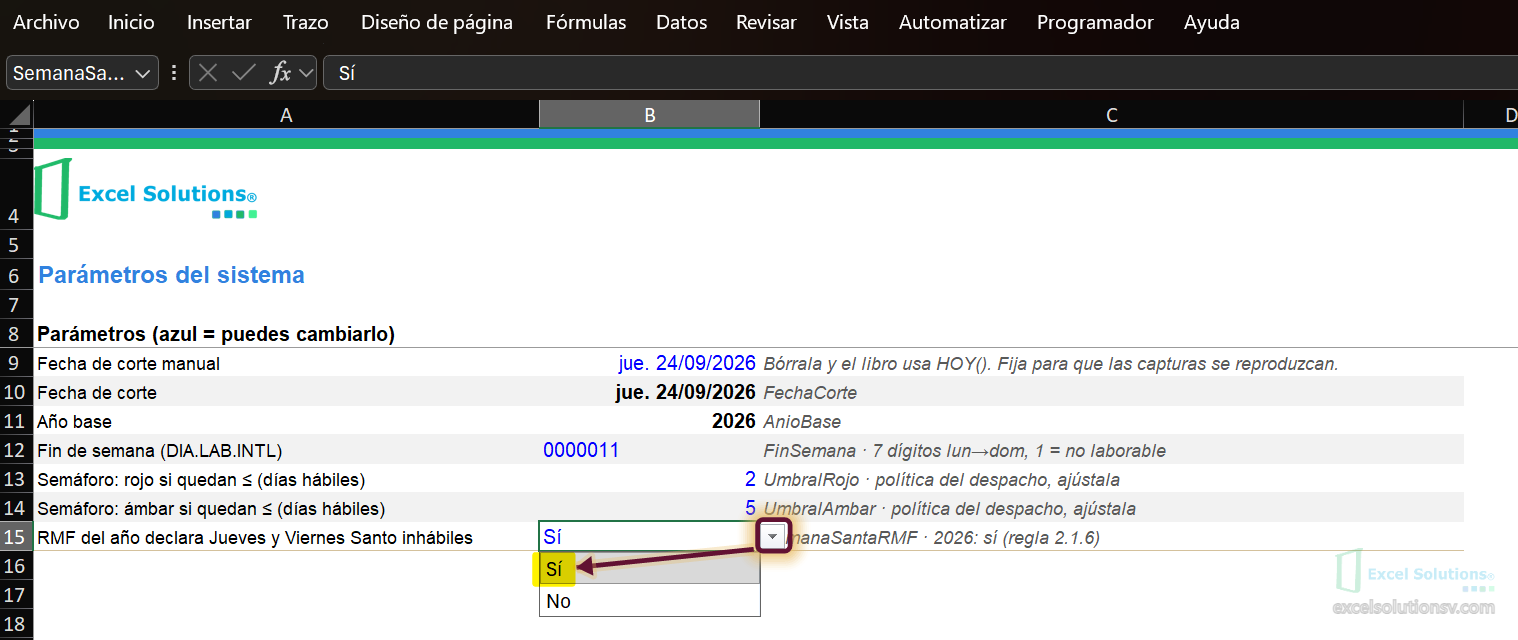Click the formula bar options dots
Viewport: 1518px width, 640px height.
pos(174,73)
